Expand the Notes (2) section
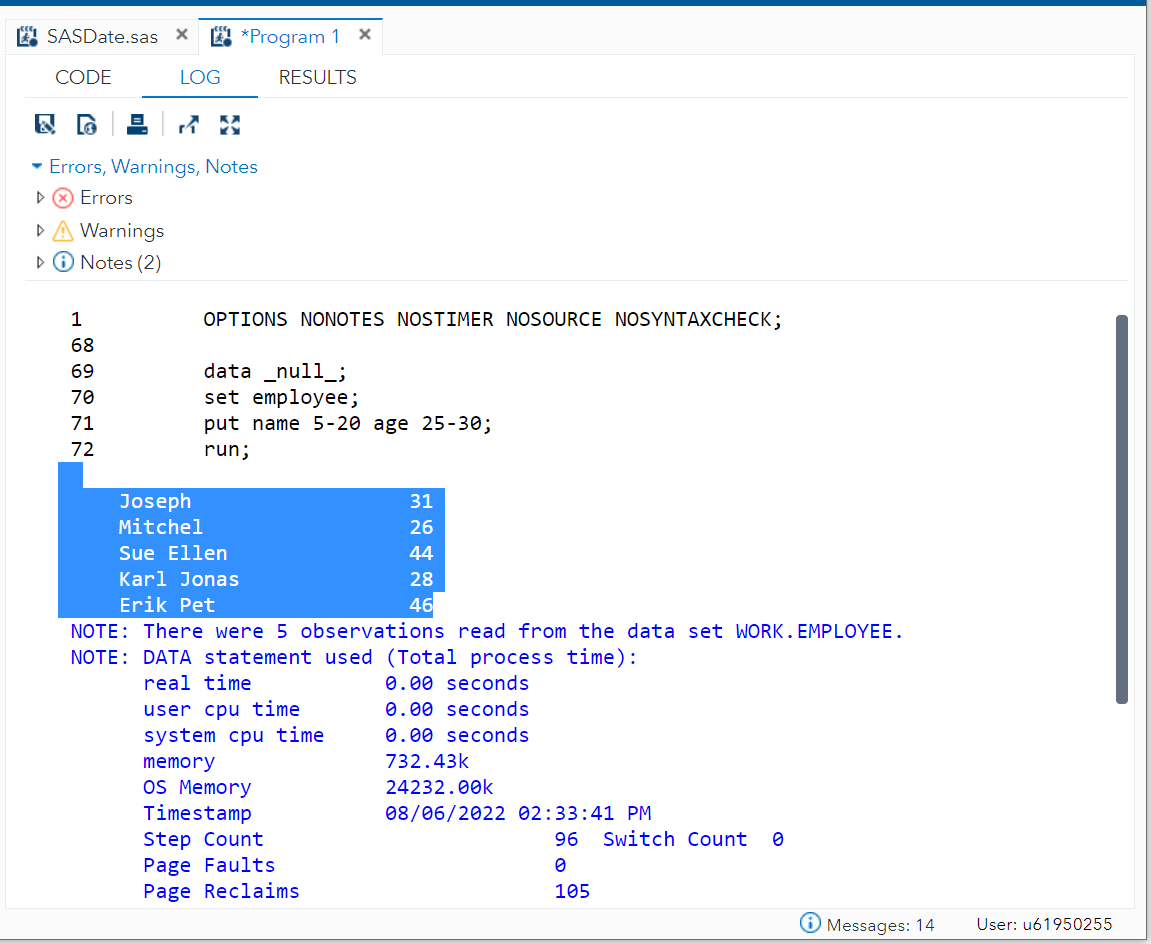The width and height of the screenshot is (1151, 944). (x=39, y=262)
